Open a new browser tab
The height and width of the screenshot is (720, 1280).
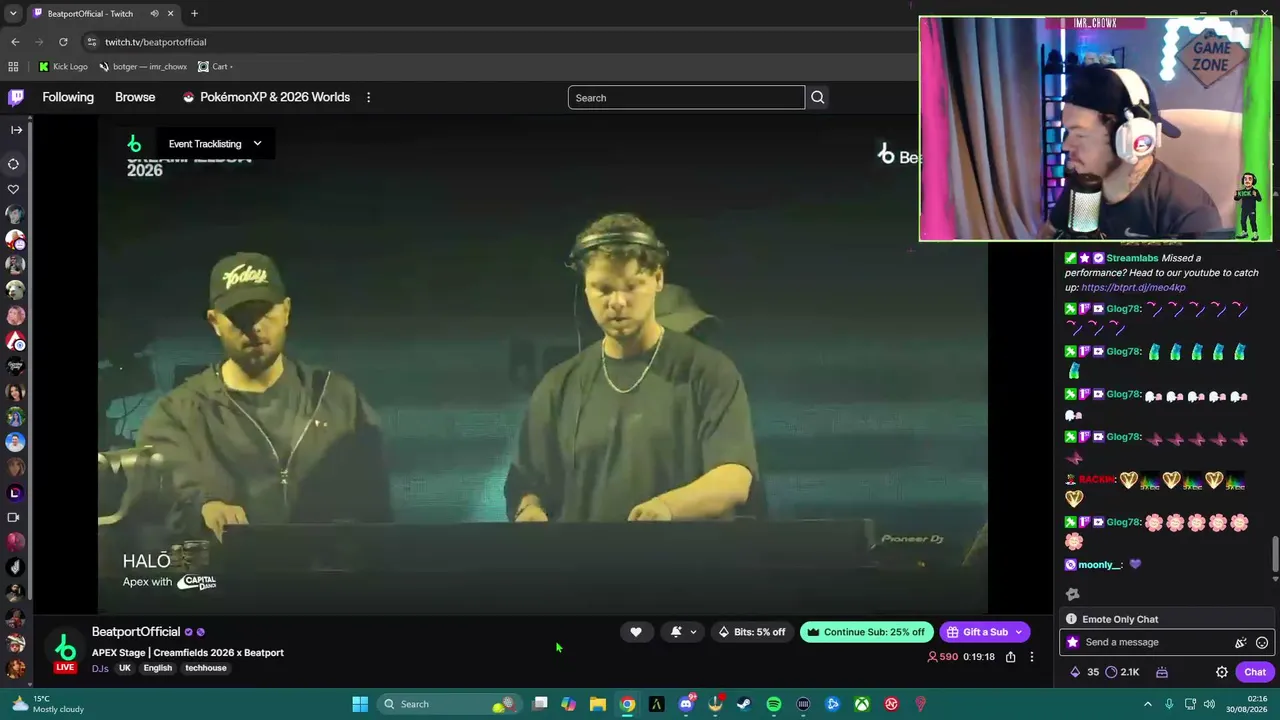click(194, 13)
